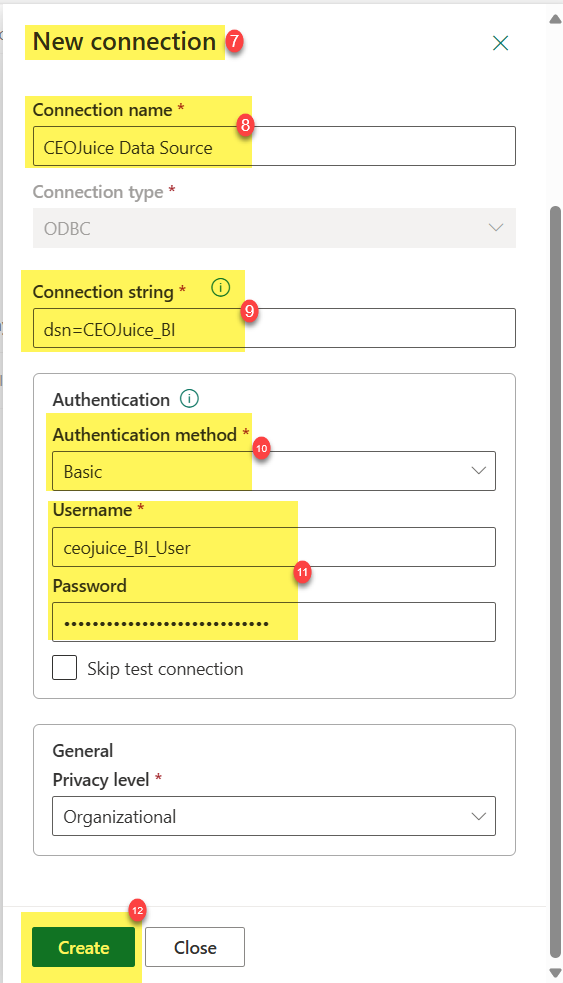Click the Create button
This screenshot has width=563, height=983.
[83, 947]
